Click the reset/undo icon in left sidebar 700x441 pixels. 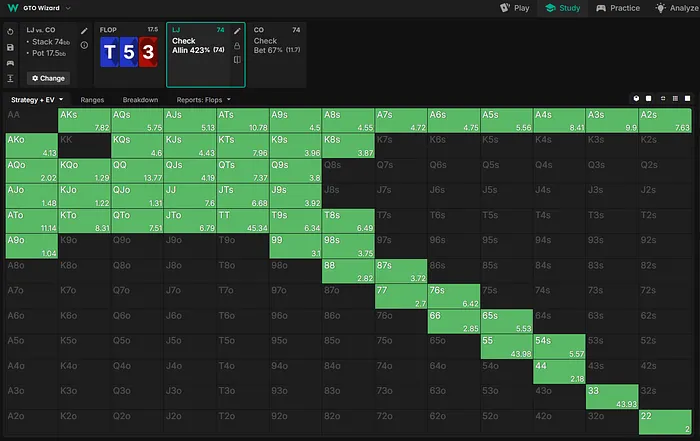(9, 31)
